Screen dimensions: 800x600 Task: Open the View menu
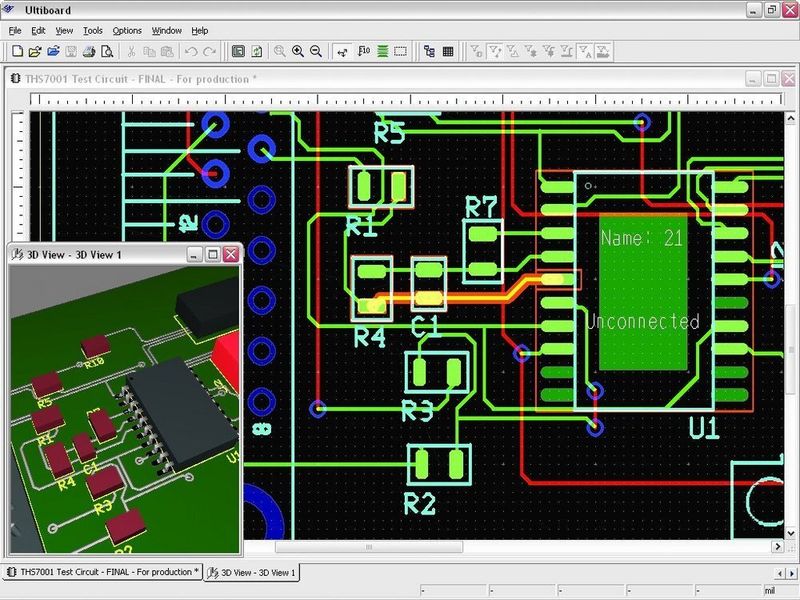[64, 31]
